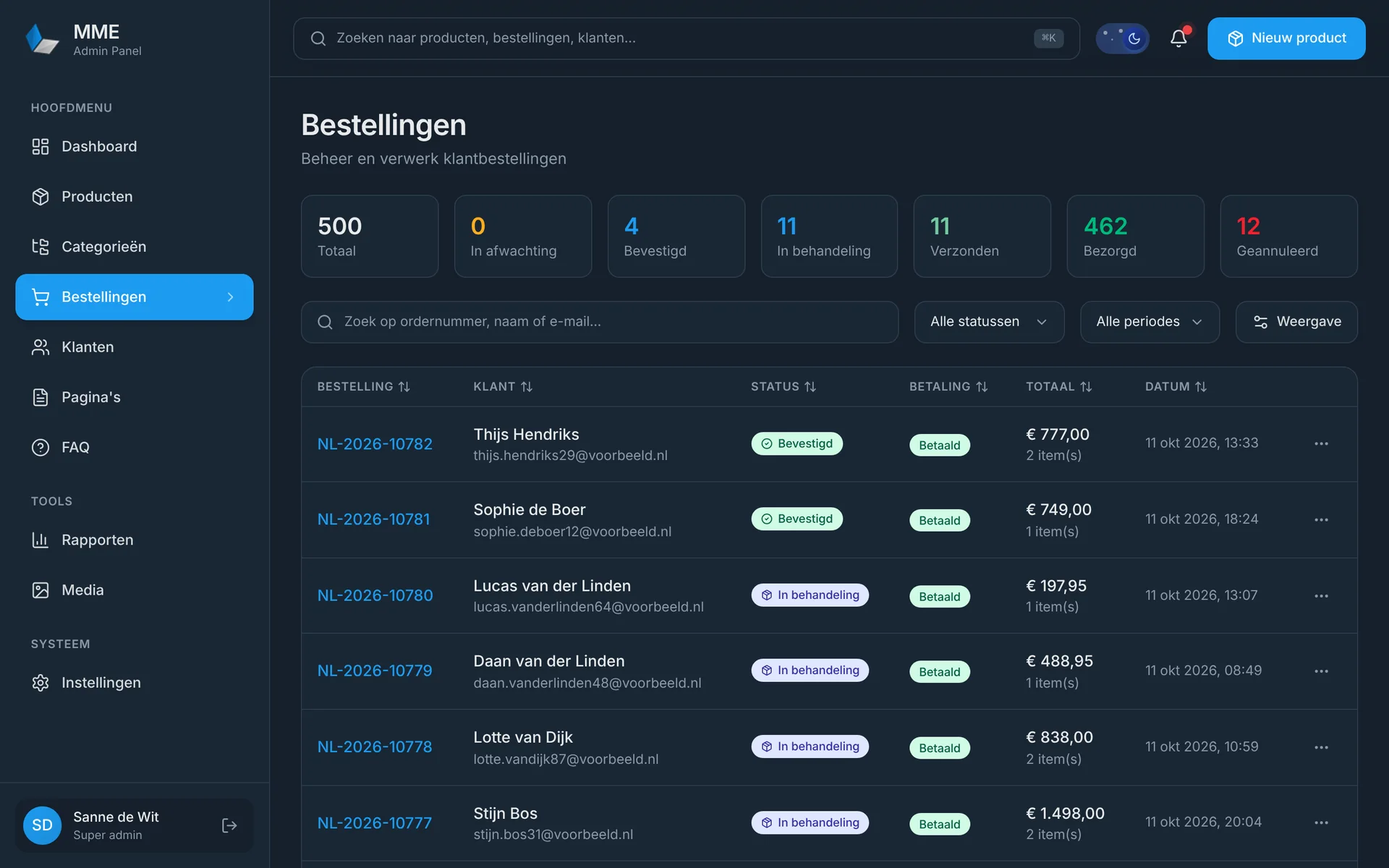
Task: Select the Bevestigd 4 stat card
Action: point(676,237)
